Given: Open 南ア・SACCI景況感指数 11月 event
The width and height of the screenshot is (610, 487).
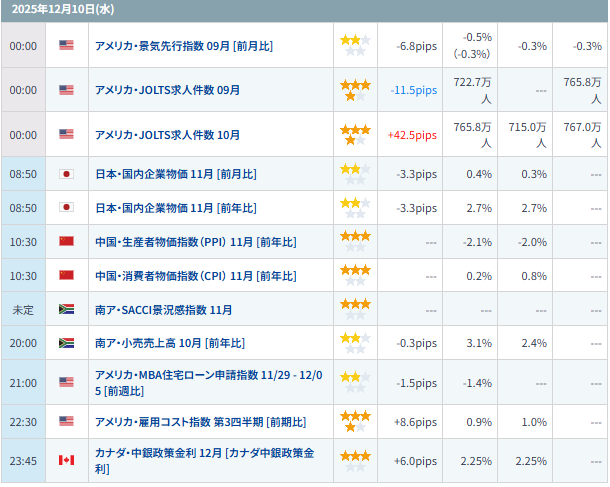Looking at the screenshot, I should click(163, 310).
